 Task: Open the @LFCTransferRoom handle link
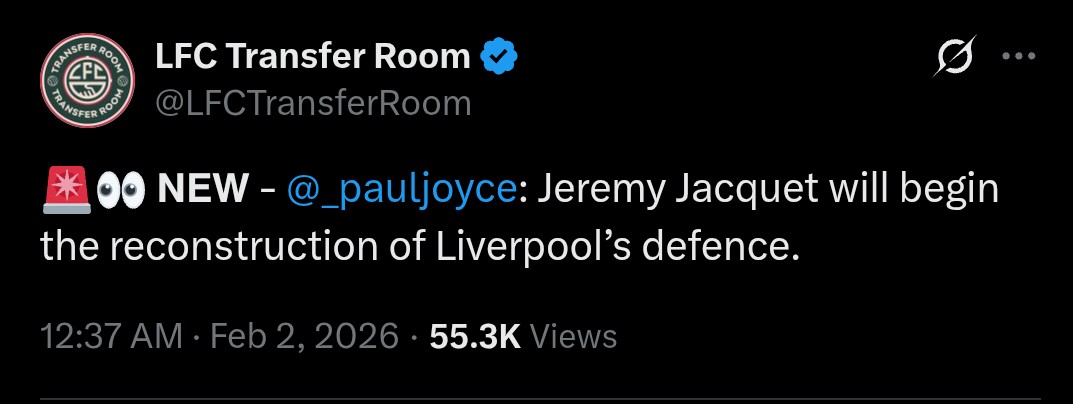tap(313, 102)
